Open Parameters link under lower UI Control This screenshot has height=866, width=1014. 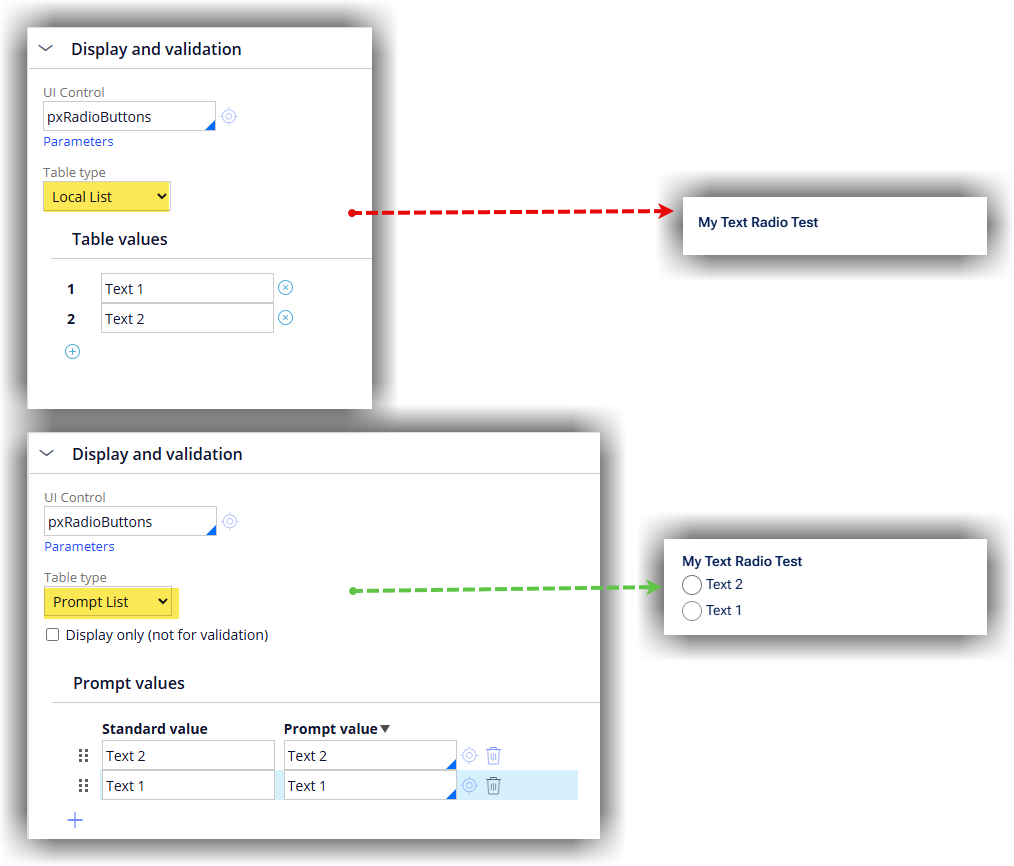point(79,547)
